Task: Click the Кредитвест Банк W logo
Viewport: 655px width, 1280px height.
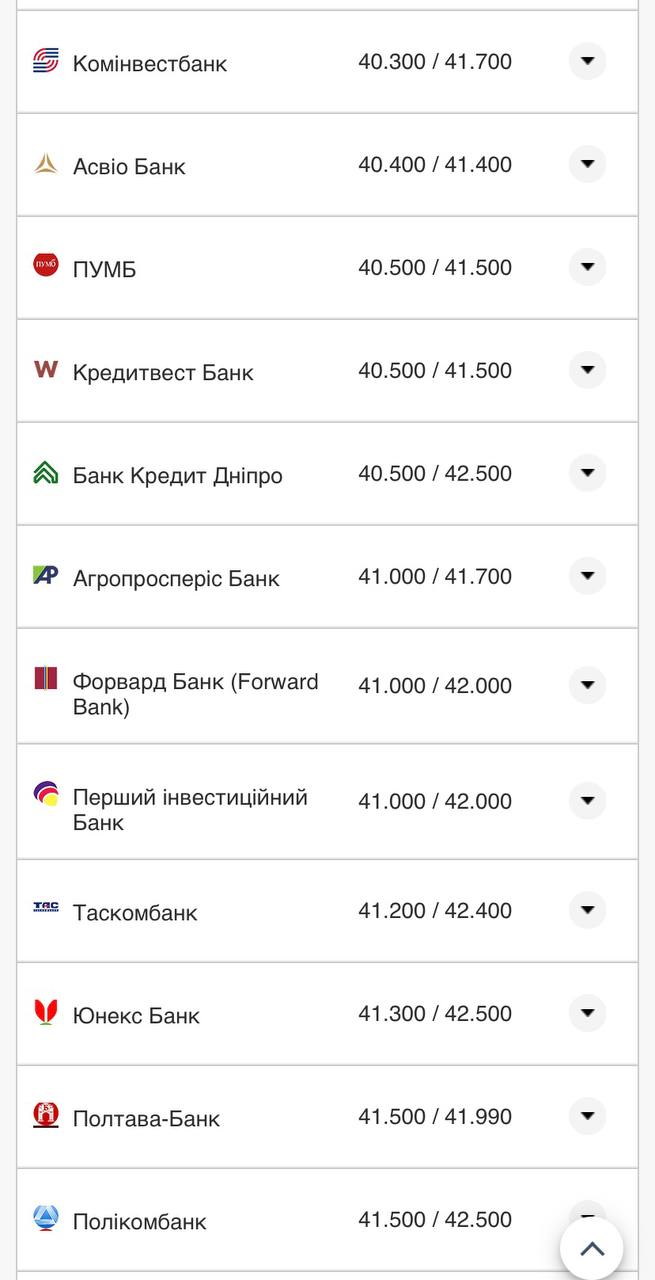Action: pyautogui.click(x=44, y=369)
